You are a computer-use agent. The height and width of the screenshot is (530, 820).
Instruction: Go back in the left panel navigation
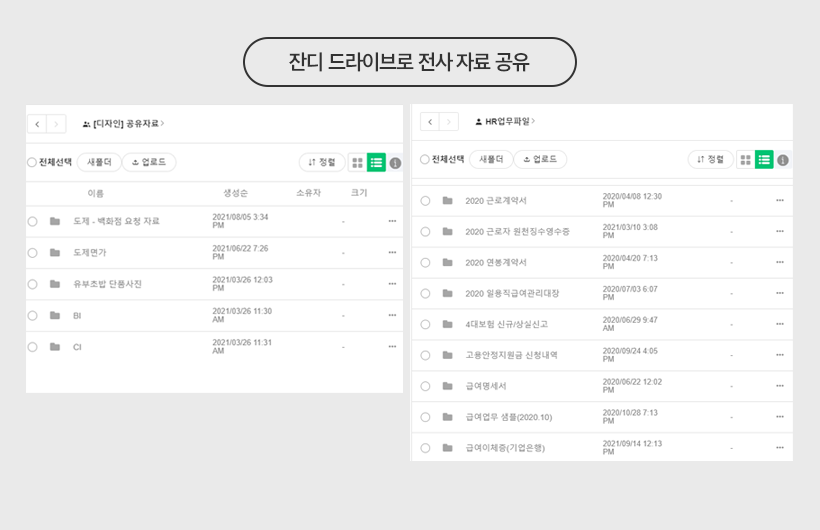(37, 124)
